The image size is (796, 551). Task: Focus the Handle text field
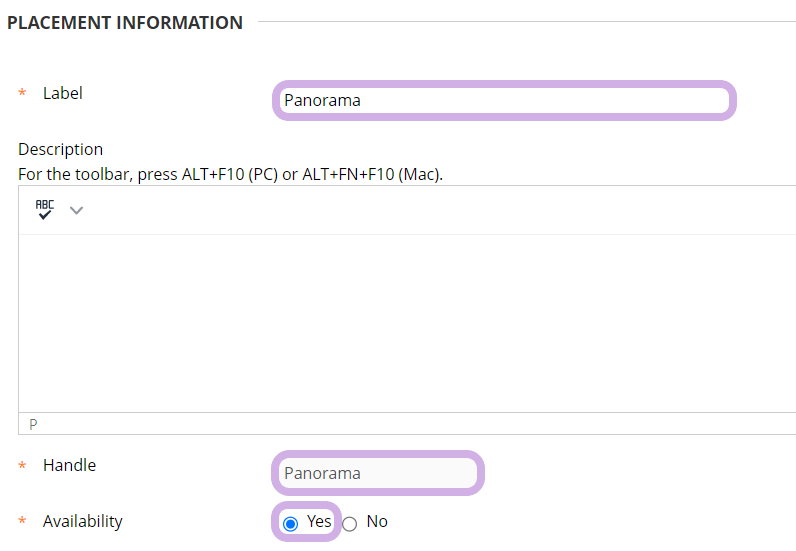pyautogui.click(x=377, y=473)
